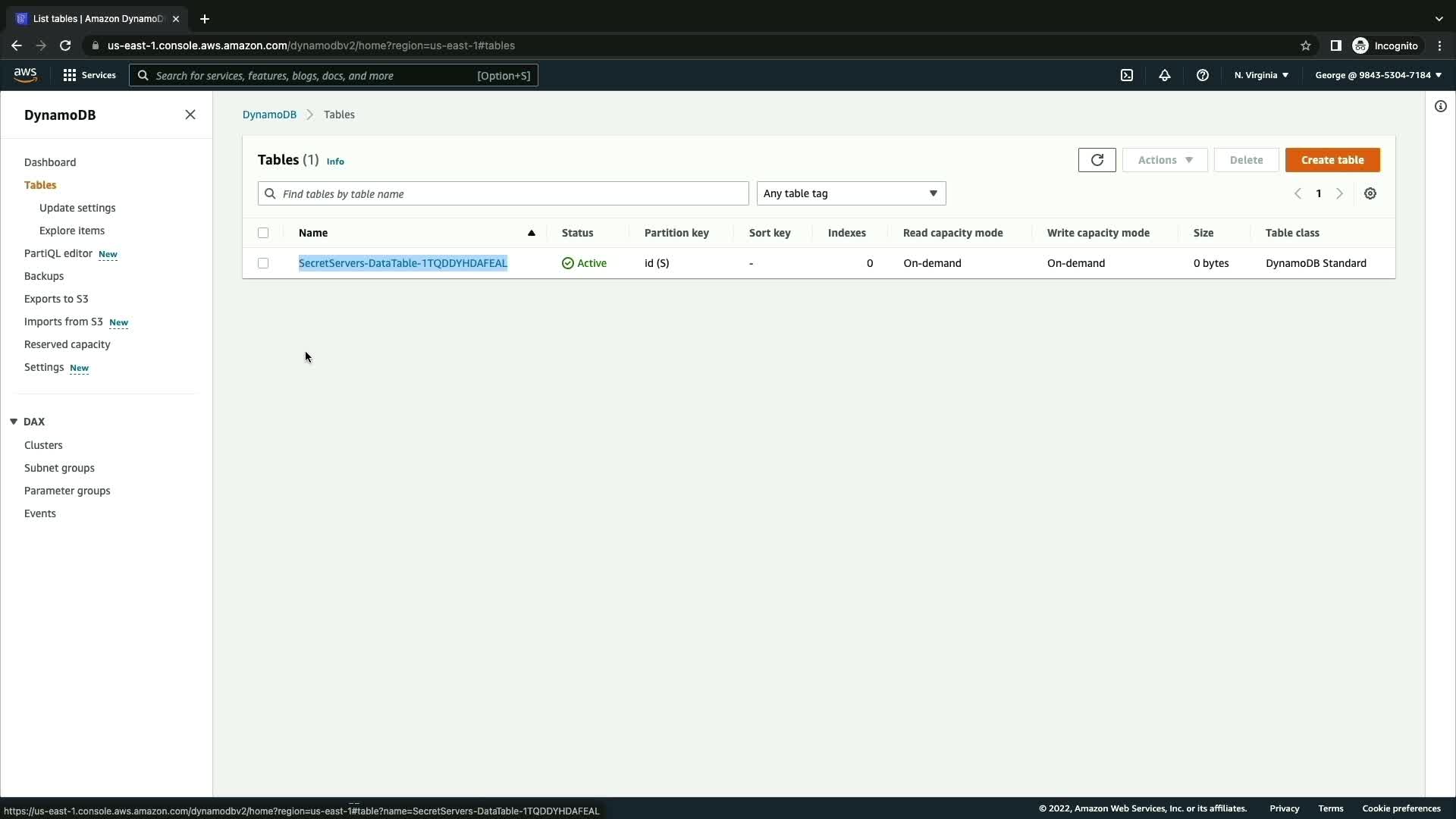
Task: Open the Services grid menu
Action: coord(89,75)
